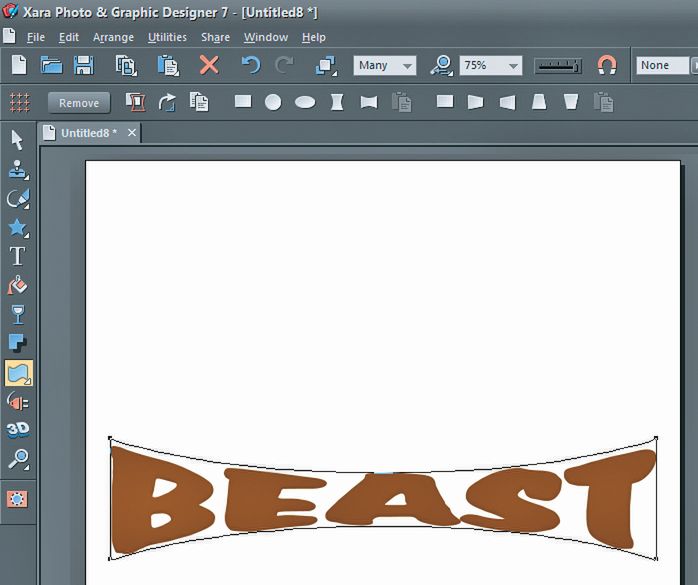Select the Transparency wine glass tool
Viewport: 698px width, 585px height.
coord(17,315)
